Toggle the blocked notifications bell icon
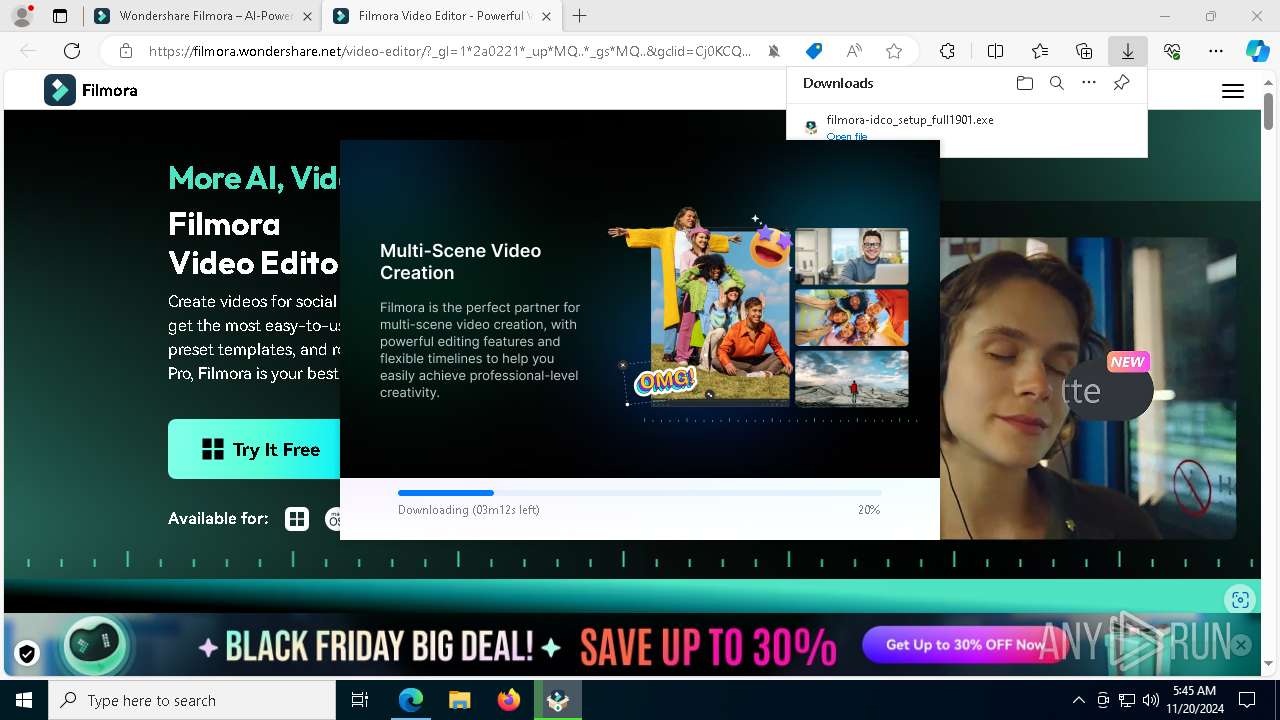Viewport: 1280px width, 720px height. (774, 51)
